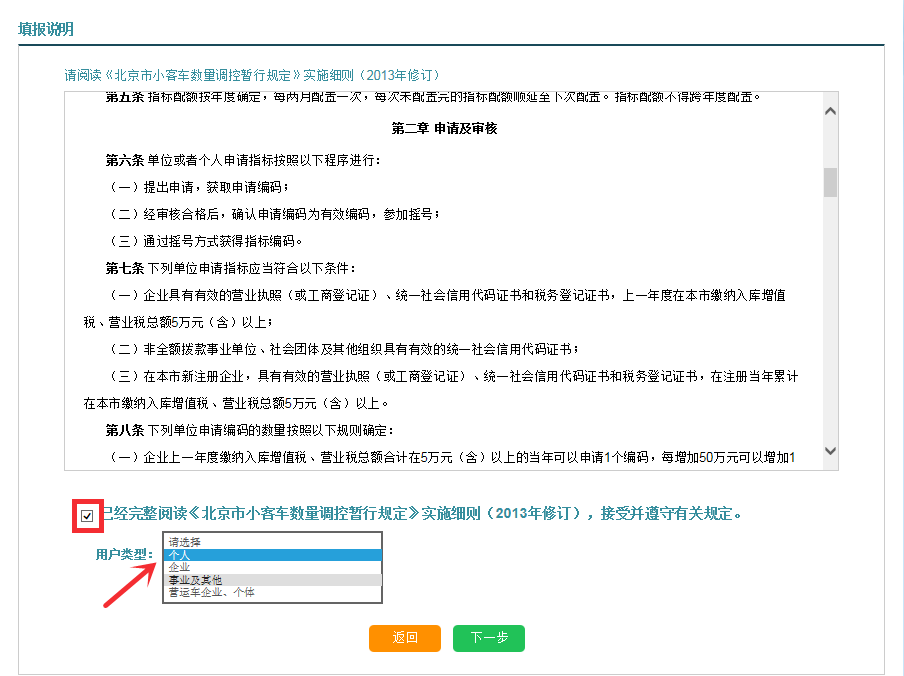The width and height of the screenshot is (904, 676).
Task: Click the 第二章 申请及审核 chapter heading
Action: pos(444,130)
